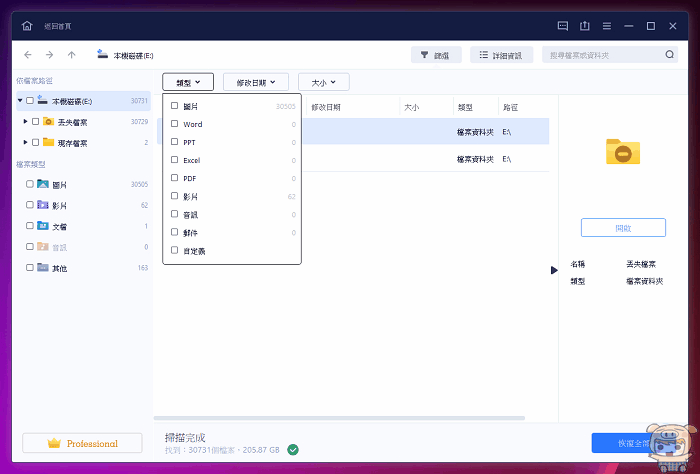The image size is (700, 474).
Task: Tick the sidebar 影片 file type checkbox
Action: click(x=29, y=205)
